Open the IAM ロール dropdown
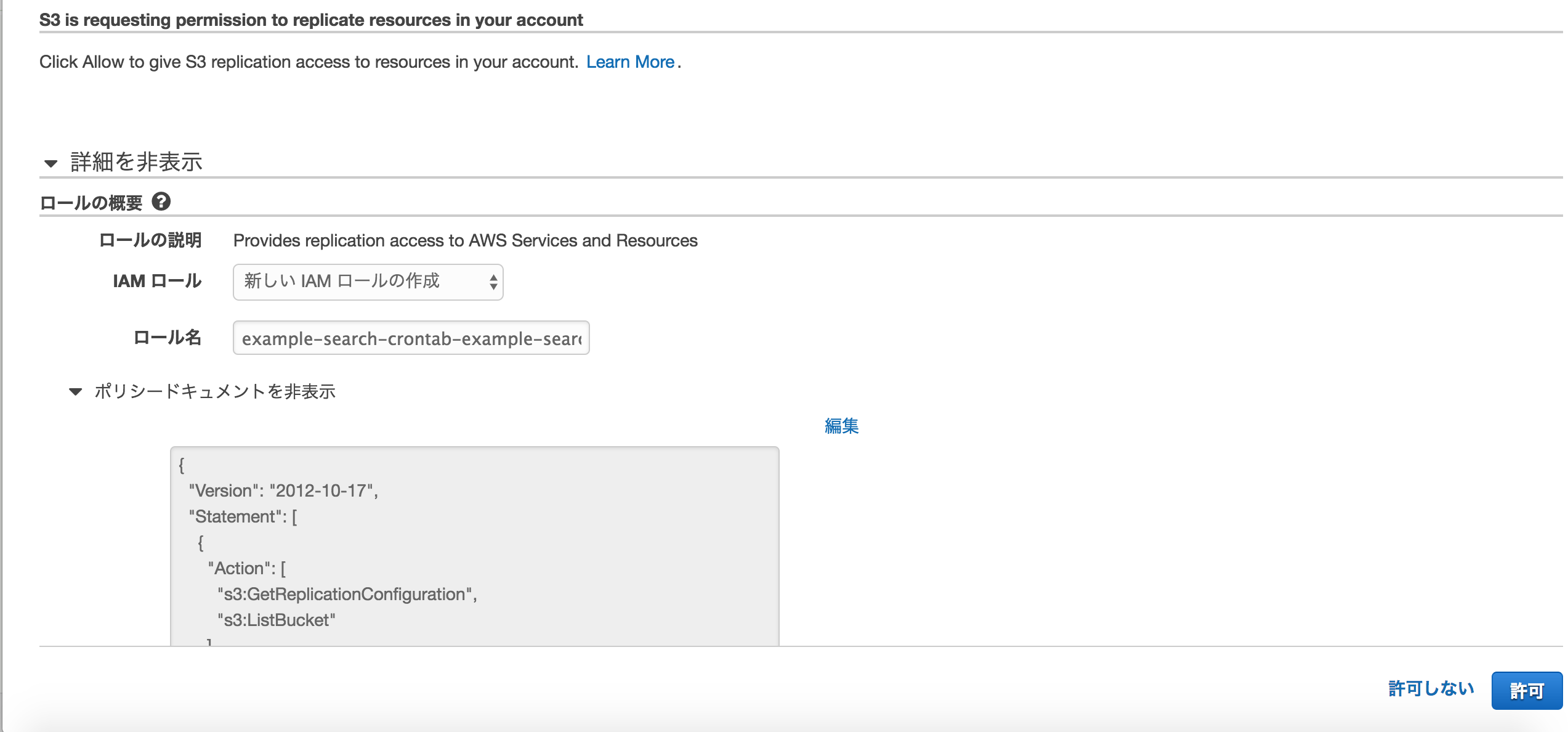 click(368, 282)
